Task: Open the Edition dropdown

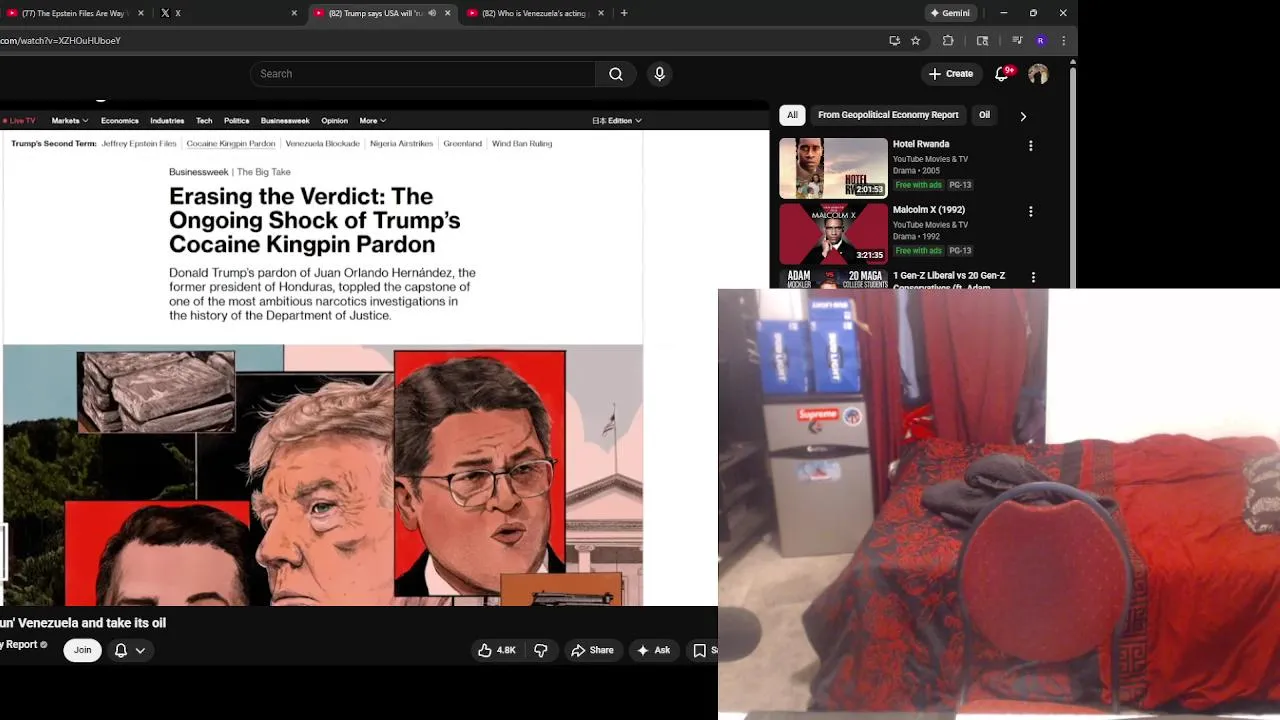Action: (617, 121)
